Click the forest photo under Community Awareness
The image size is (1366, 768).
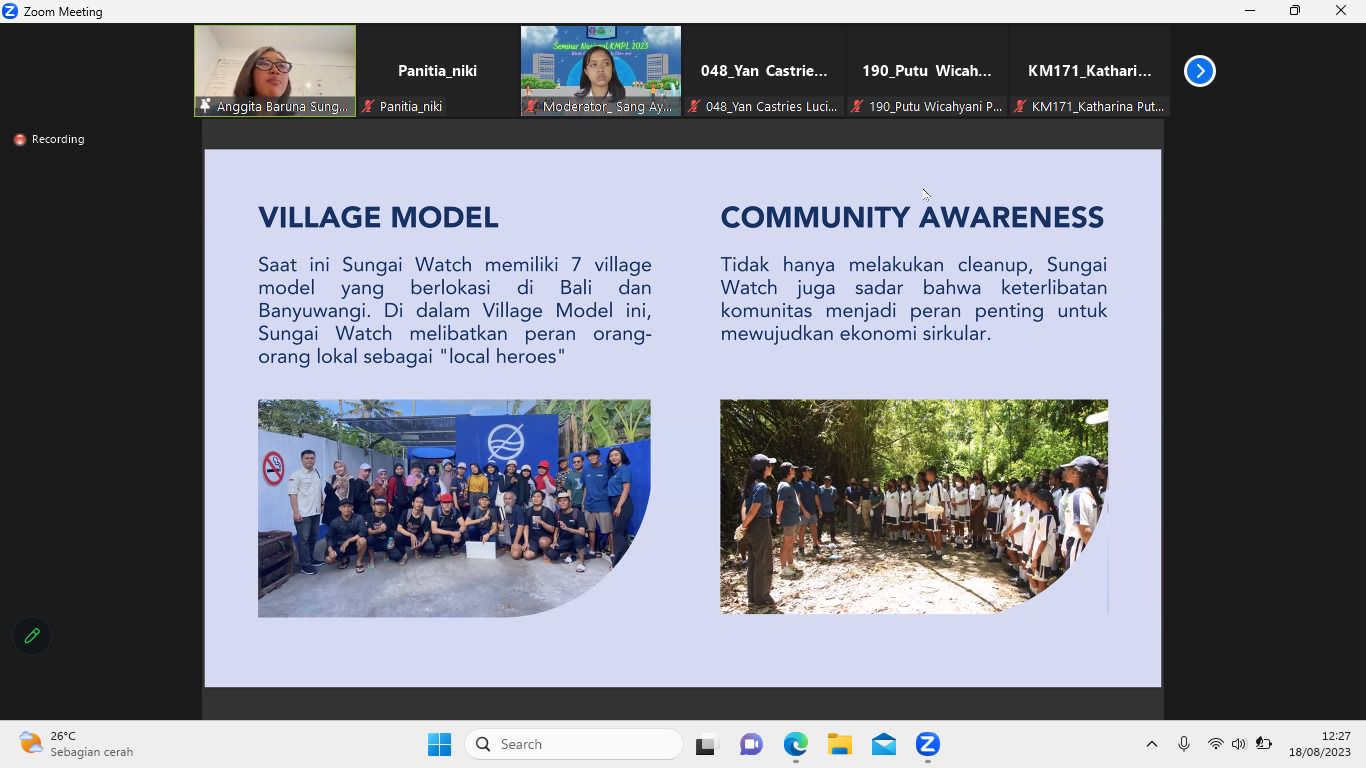point(914,506)
